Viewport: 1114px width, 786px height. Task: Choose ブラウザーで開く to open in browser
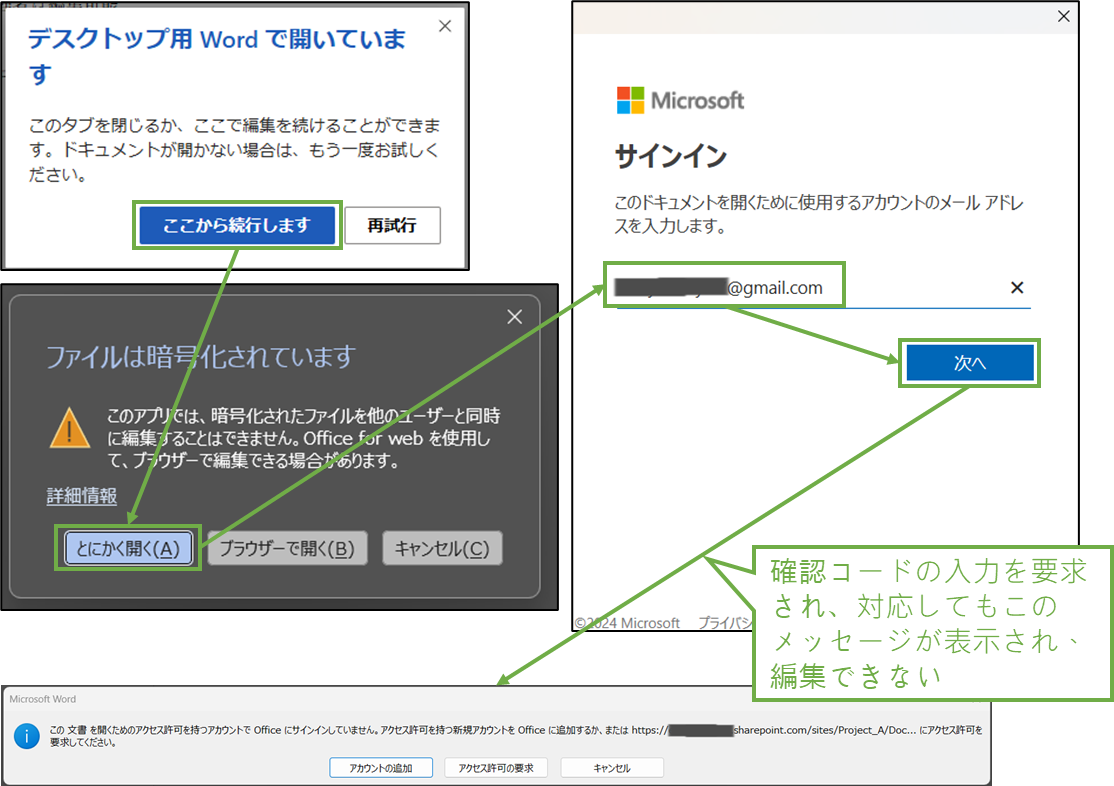[x=287, y=548]
